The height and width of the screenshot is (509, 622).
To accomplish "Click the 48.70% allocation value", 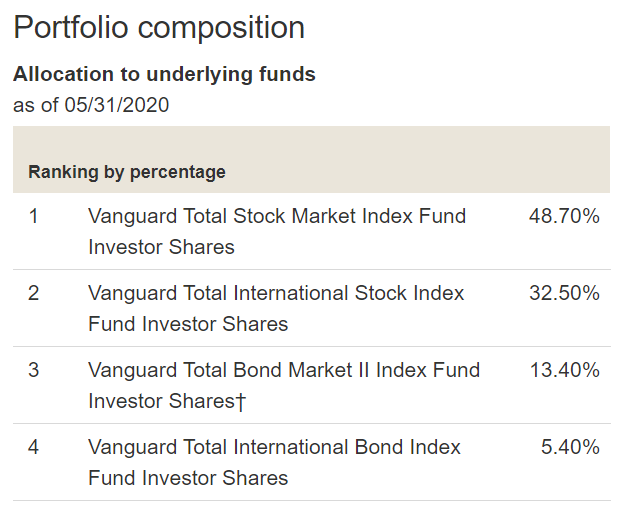I will tap(564, 216).
